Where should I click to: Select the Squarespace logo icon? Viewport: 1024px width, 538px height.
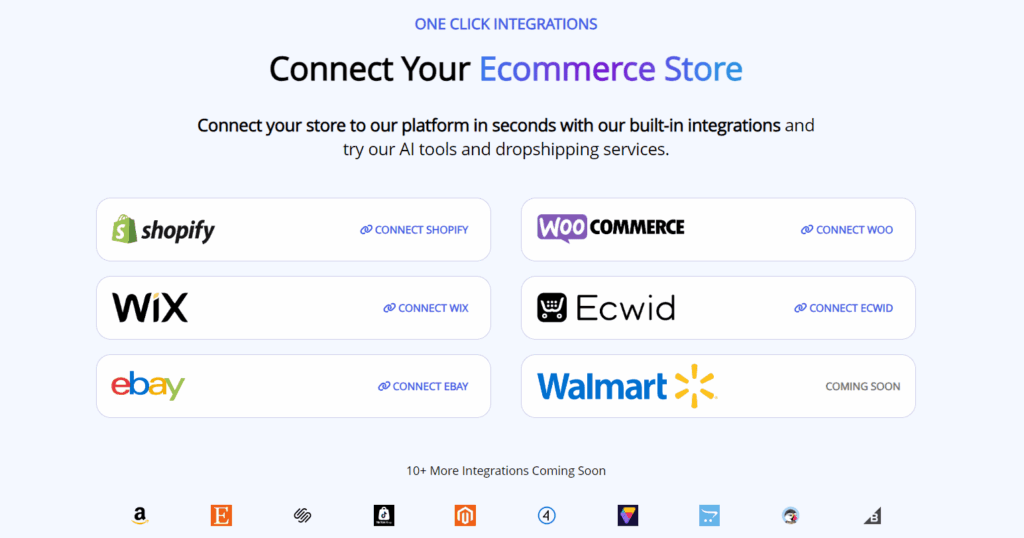tap(303, 516)
